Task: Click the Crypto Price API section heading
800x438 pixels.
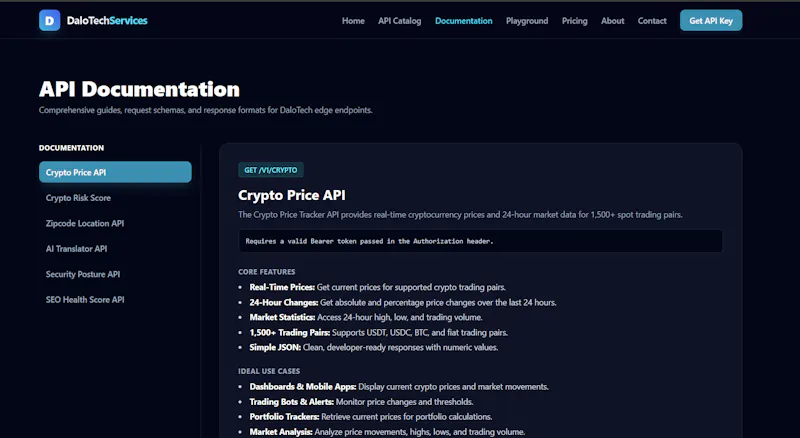Action: point(292,195)
